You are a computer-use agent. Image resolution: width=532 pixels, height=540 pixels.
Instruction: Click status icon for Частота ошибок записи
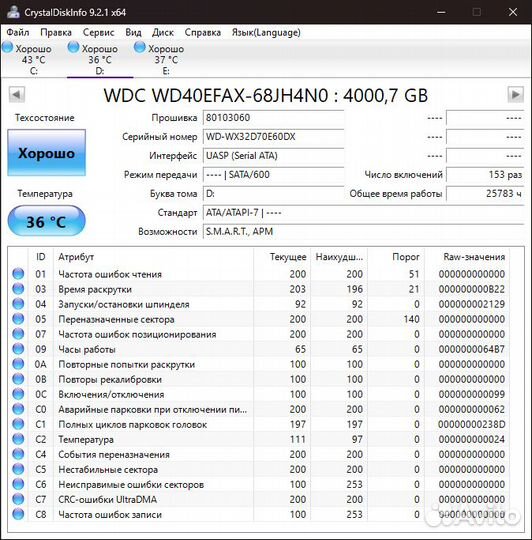point(18,515)
